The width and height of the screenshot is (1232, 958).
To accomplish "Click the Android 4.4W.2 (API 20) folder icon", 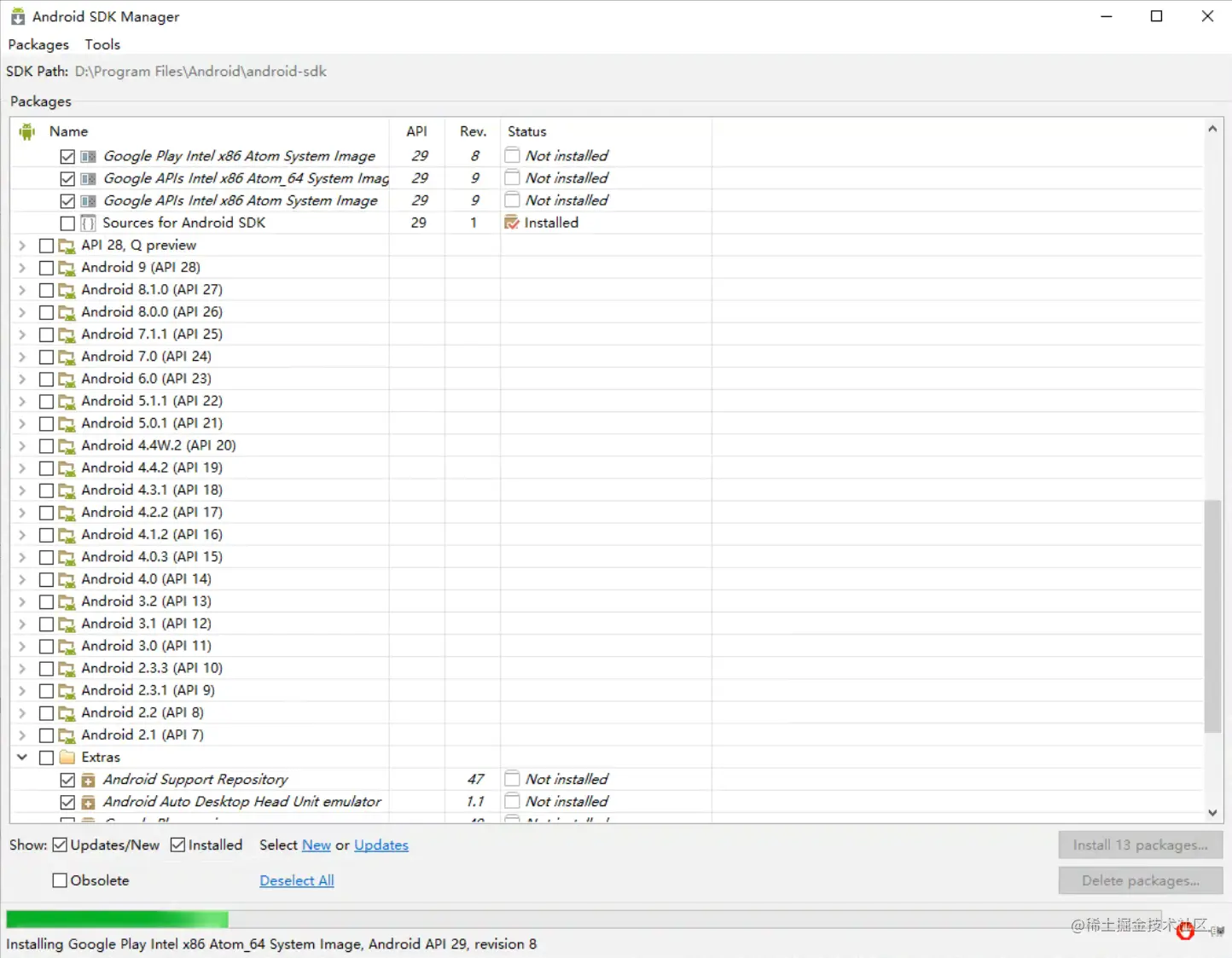I will (67, 445).
